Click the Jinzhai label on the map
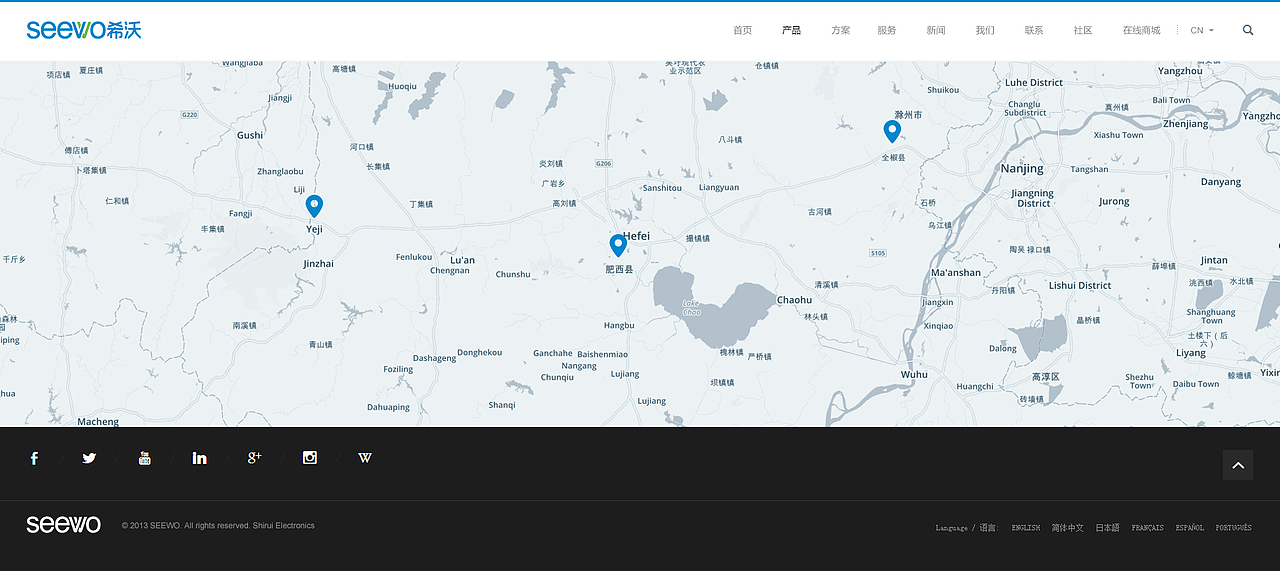The width and height of the screenshot is (1280, 571). [319, 264]
